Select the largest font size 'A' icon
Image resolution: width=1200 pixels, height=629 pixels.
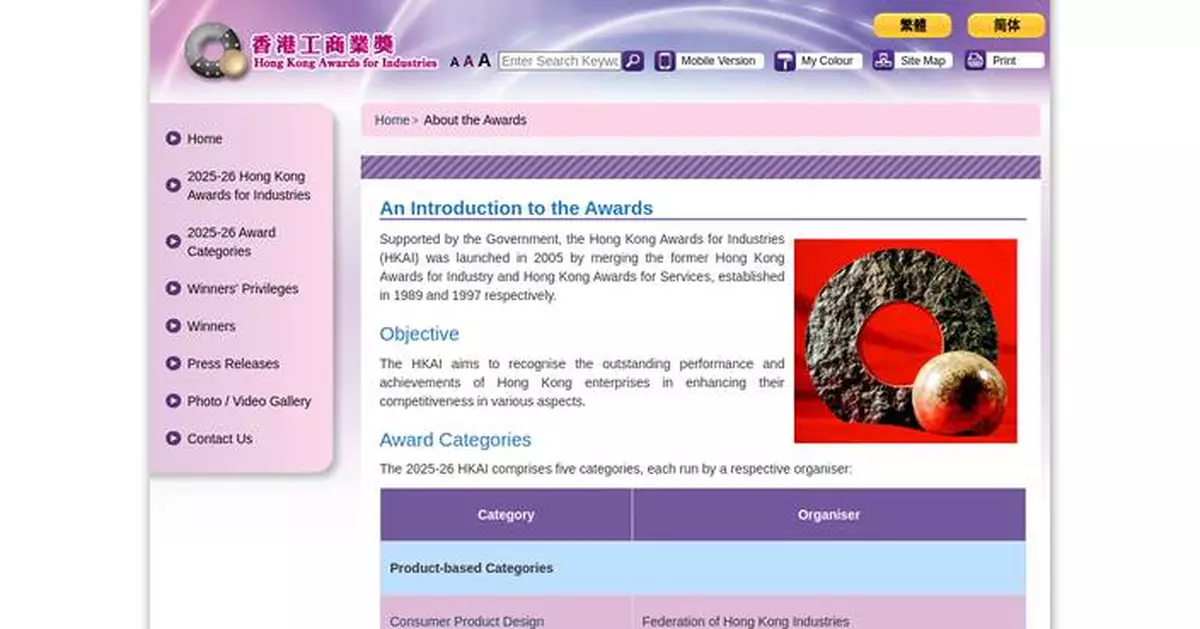(x=484, y=60)
